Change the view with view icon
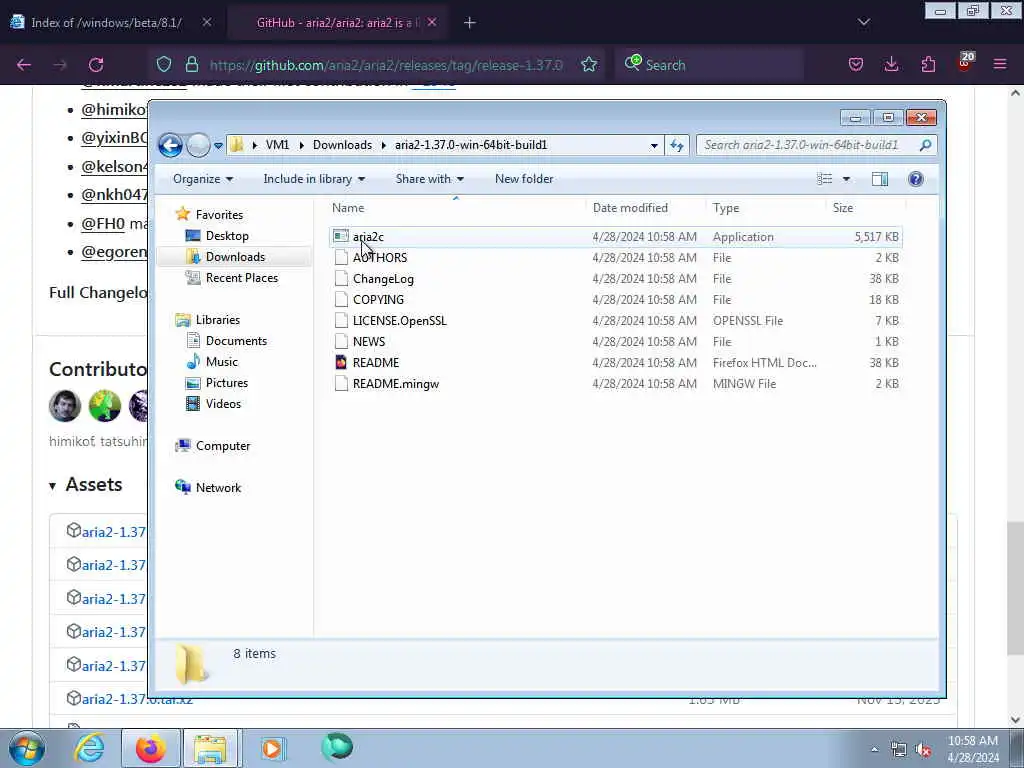Screen dimensions: 1024x768 pyautogui.click(x=825, y=179)
